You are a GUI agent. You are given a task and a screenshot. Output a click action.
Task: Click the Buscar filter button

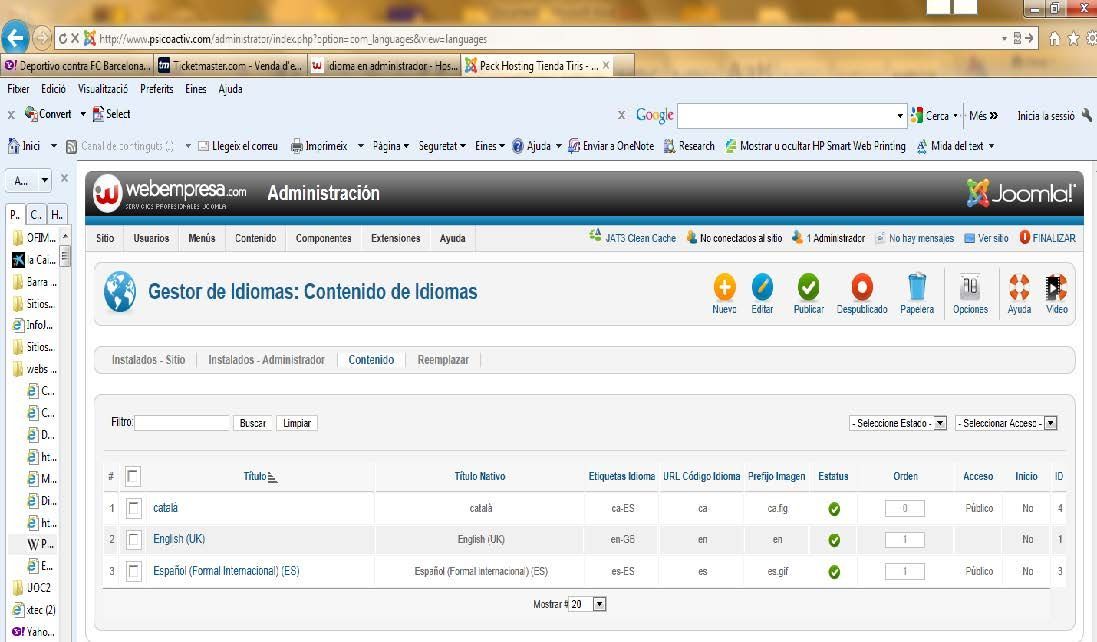click(x=253, y=423)
